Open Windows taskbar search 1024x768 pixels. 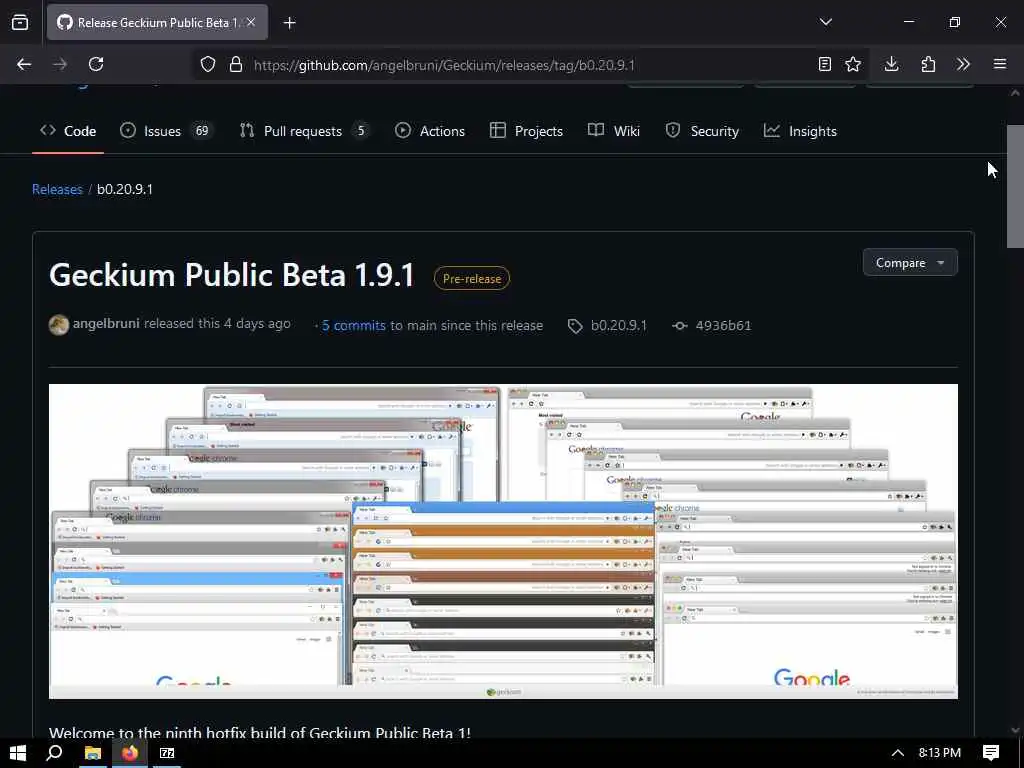pos(54,753)
